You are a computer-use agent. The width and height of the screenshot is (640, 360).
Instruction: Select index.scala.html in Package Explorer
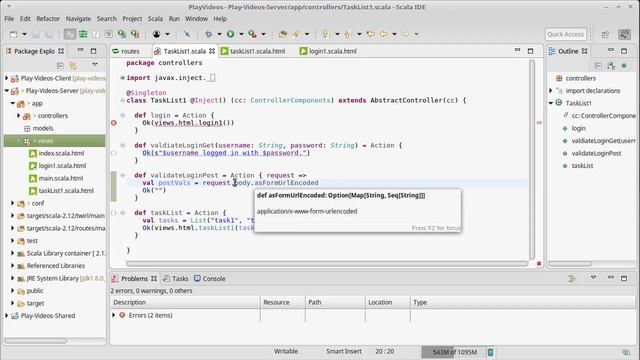coord(61,153)
